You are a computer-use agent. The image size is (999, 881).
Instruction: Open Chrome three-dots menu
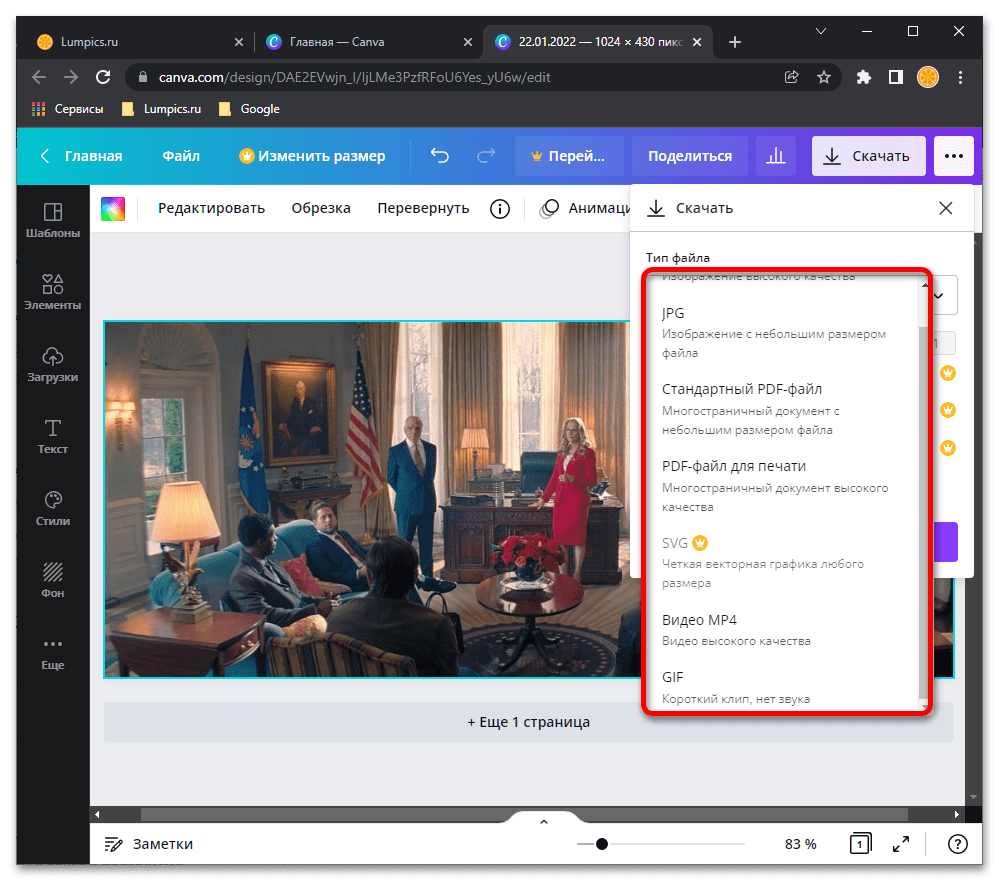(960, 77)
